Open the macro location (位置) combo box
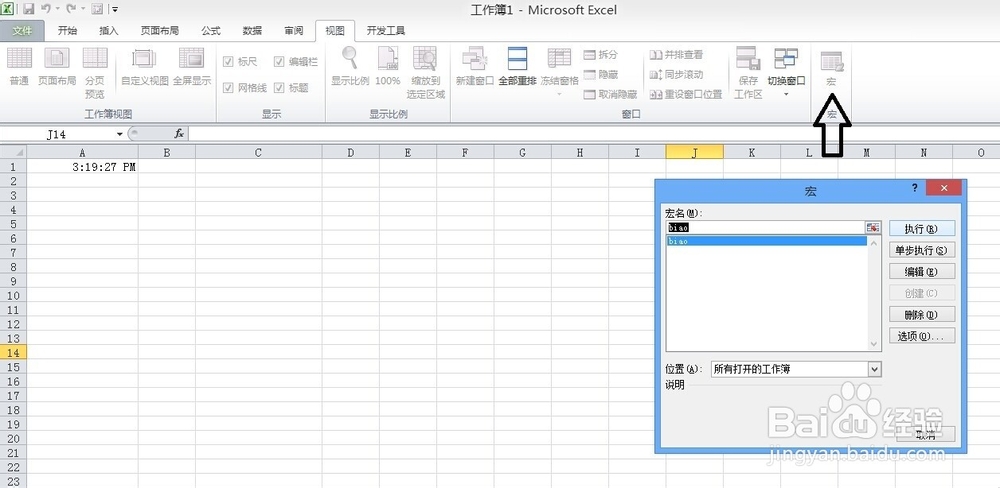 pos(796,369)
